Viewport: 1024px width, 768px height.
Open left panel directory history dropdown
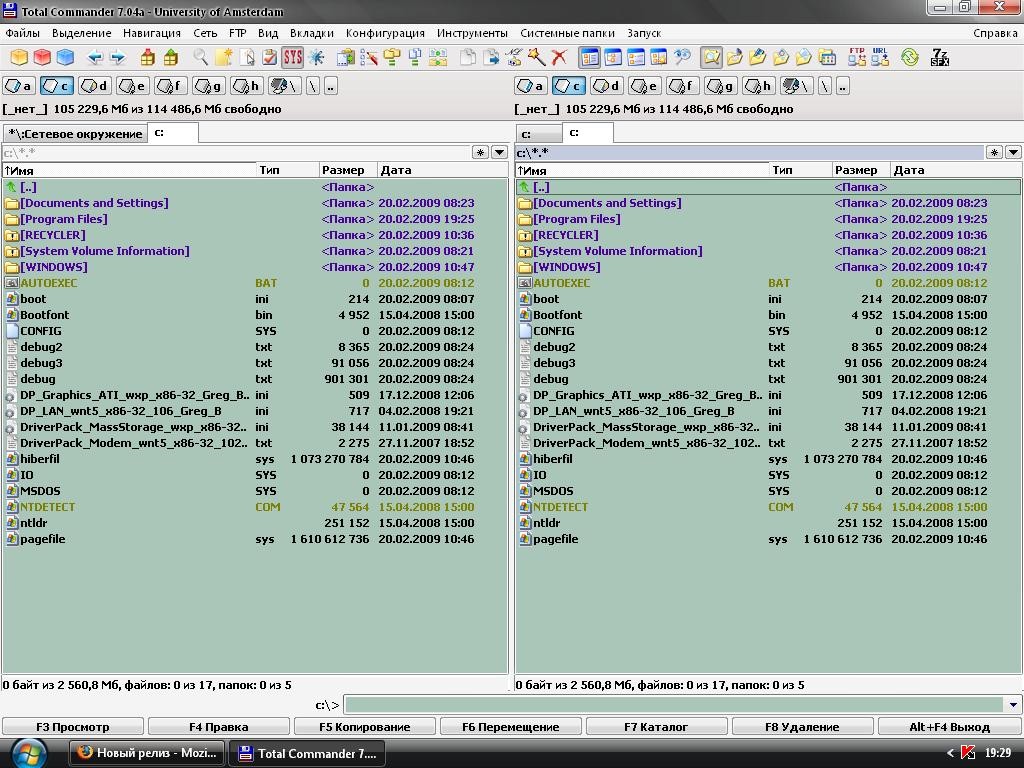[x=500, y=152]
